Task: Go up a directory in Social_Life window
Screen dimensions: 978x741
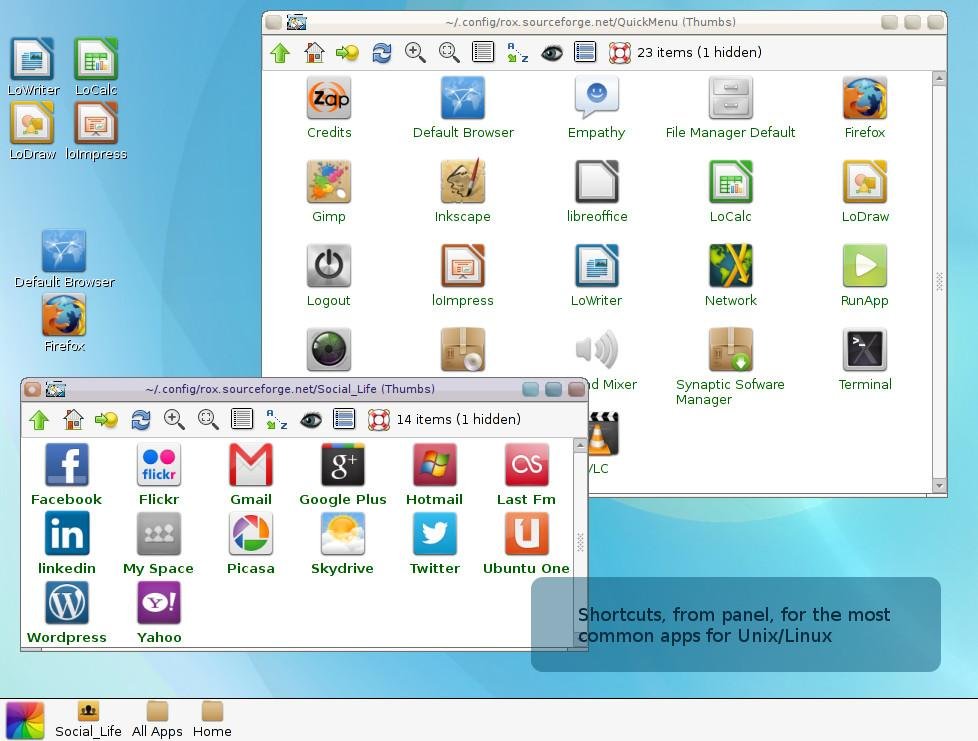Action: click(x=39, y=420)
